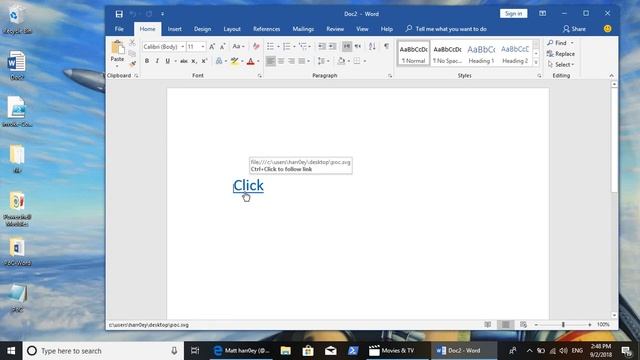Click the Replace button

[x=560, y=54]
